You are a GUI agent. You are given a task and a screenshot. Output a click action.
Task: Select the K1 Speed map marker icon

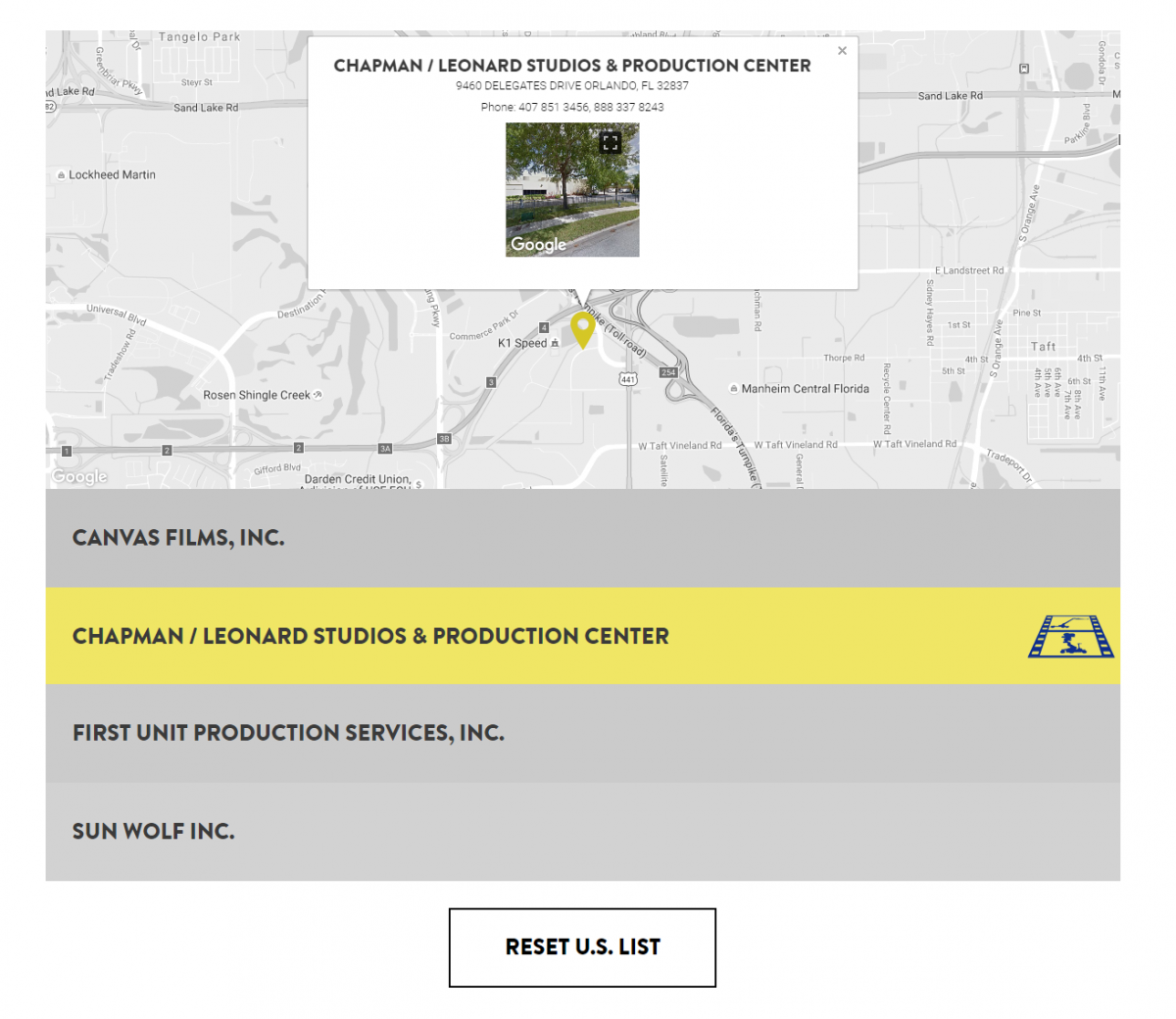[x=556, y=343]
